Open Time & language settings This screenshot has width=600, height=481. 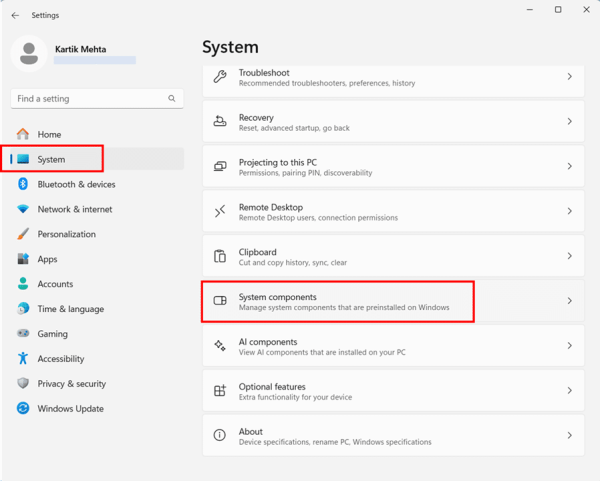pos(97,308)
